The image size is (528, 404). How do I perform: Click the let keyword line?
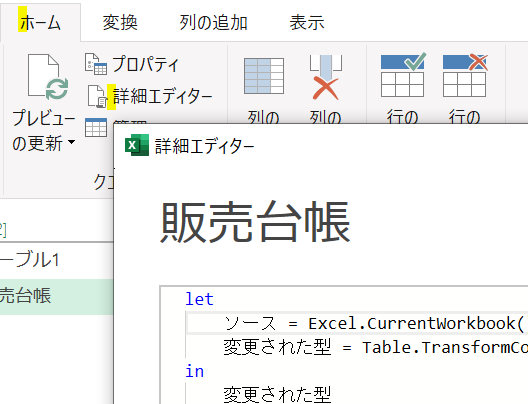click(x=199, y=299)
